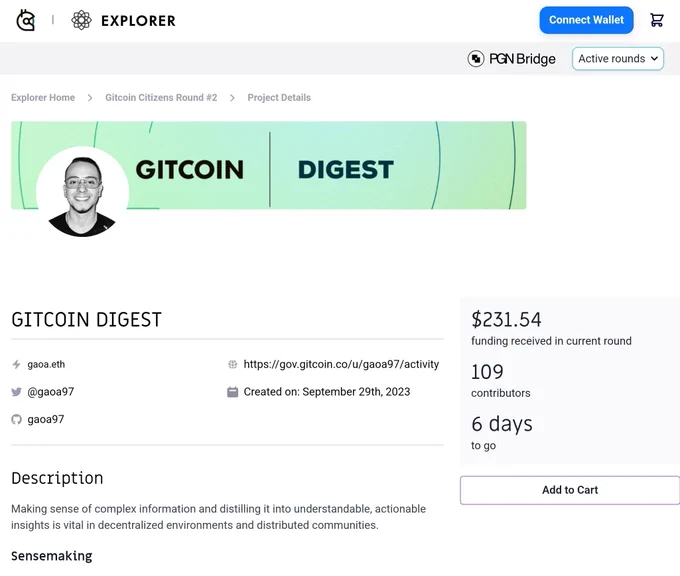Add project to cart
680x576 pixels.
[570, 490]
